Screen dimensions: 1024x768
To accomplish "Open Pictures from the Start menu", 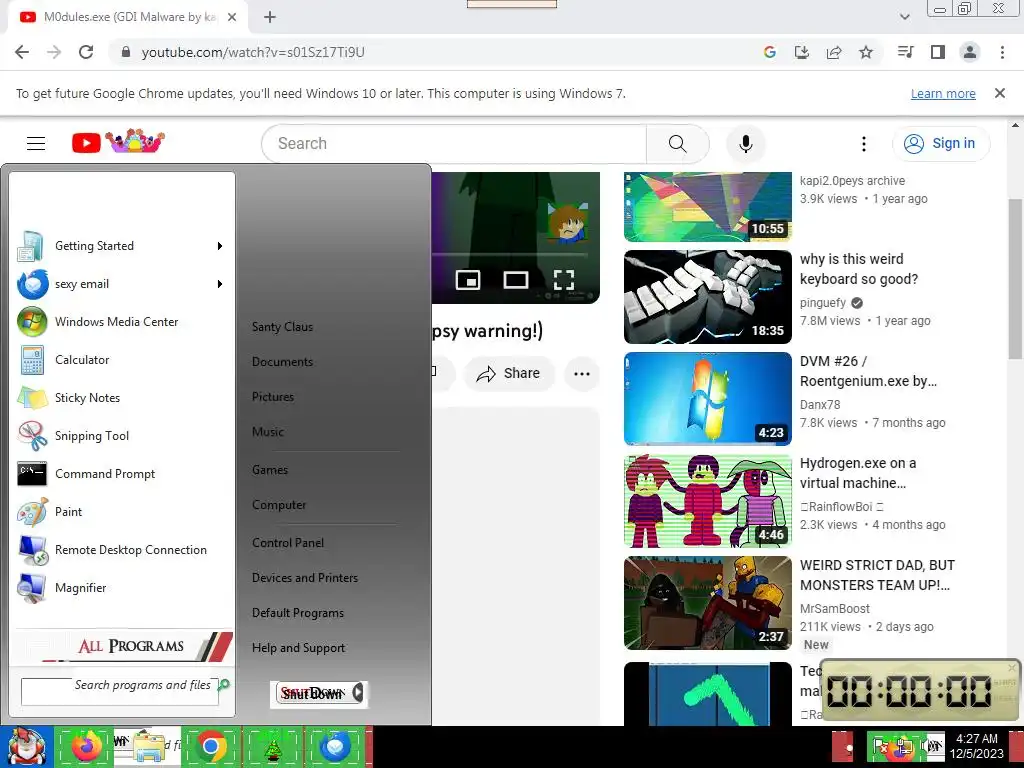I will tap(273, 397).
